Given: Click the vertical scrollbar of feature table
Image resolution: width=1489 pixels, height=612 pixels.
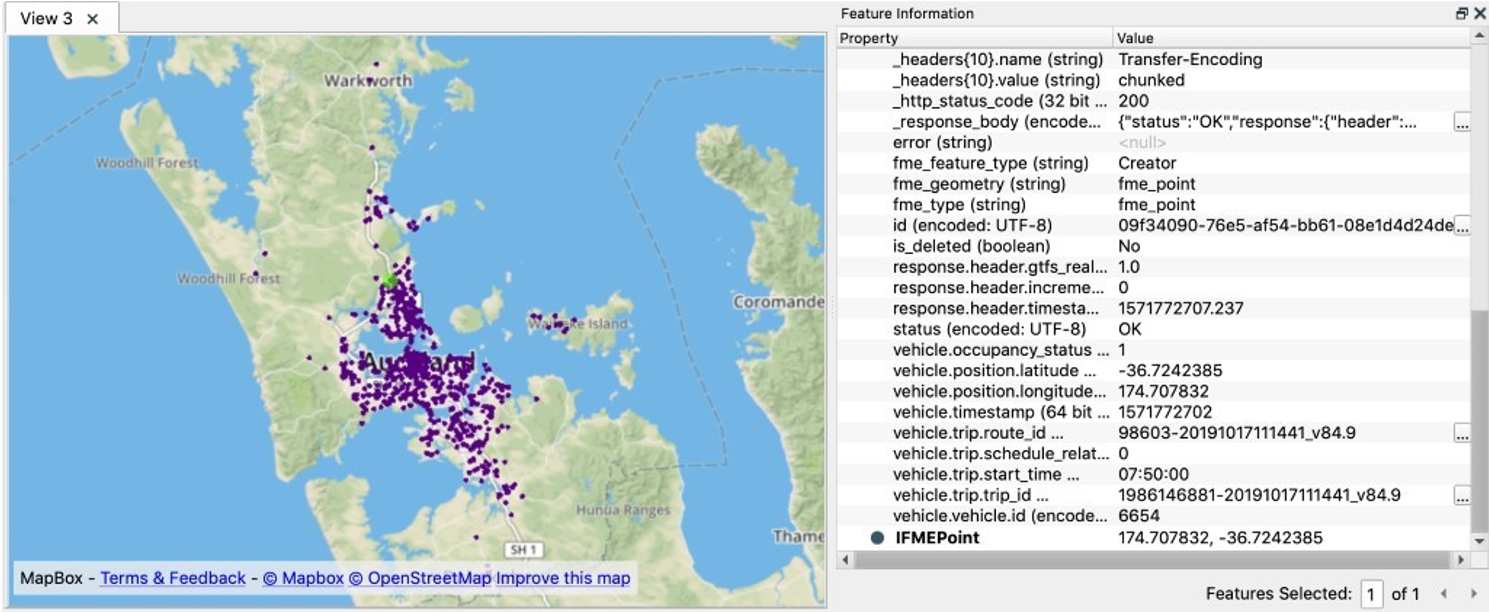Looking at the screenshot, I should click(x=1480, y=290).
